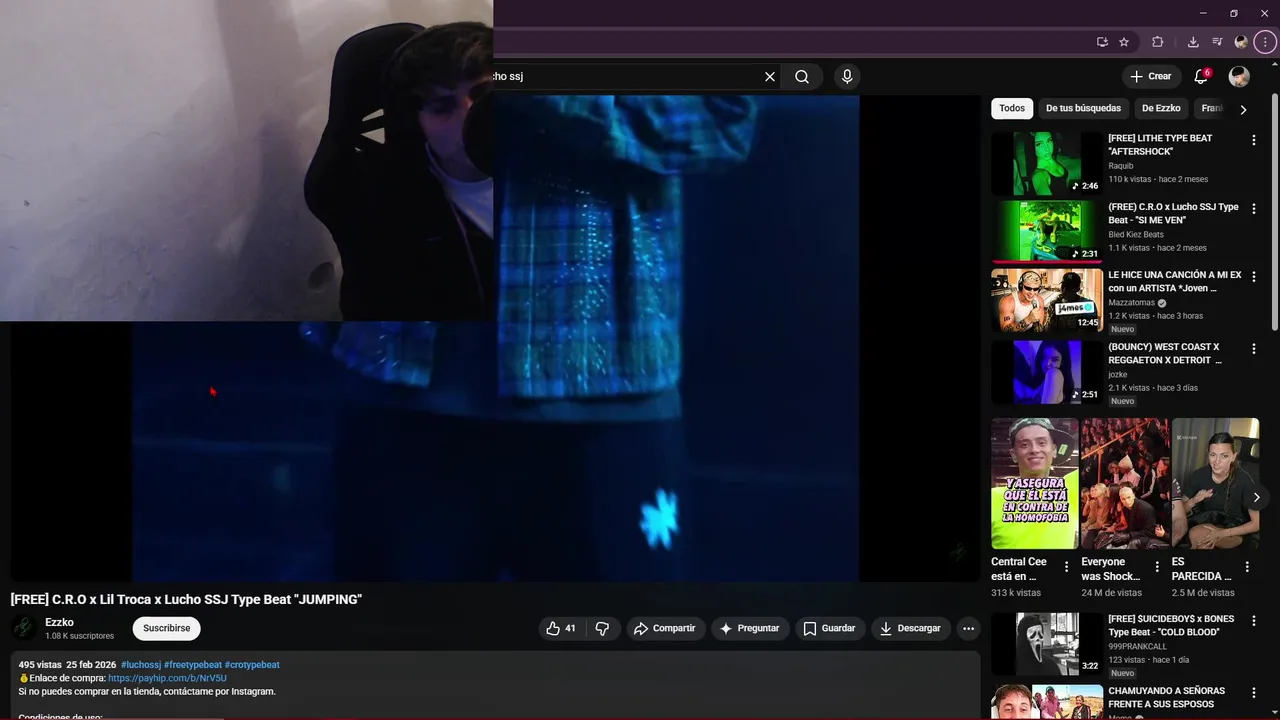
Task: Open options for Central Cee short
Action: click(1067, 566)
